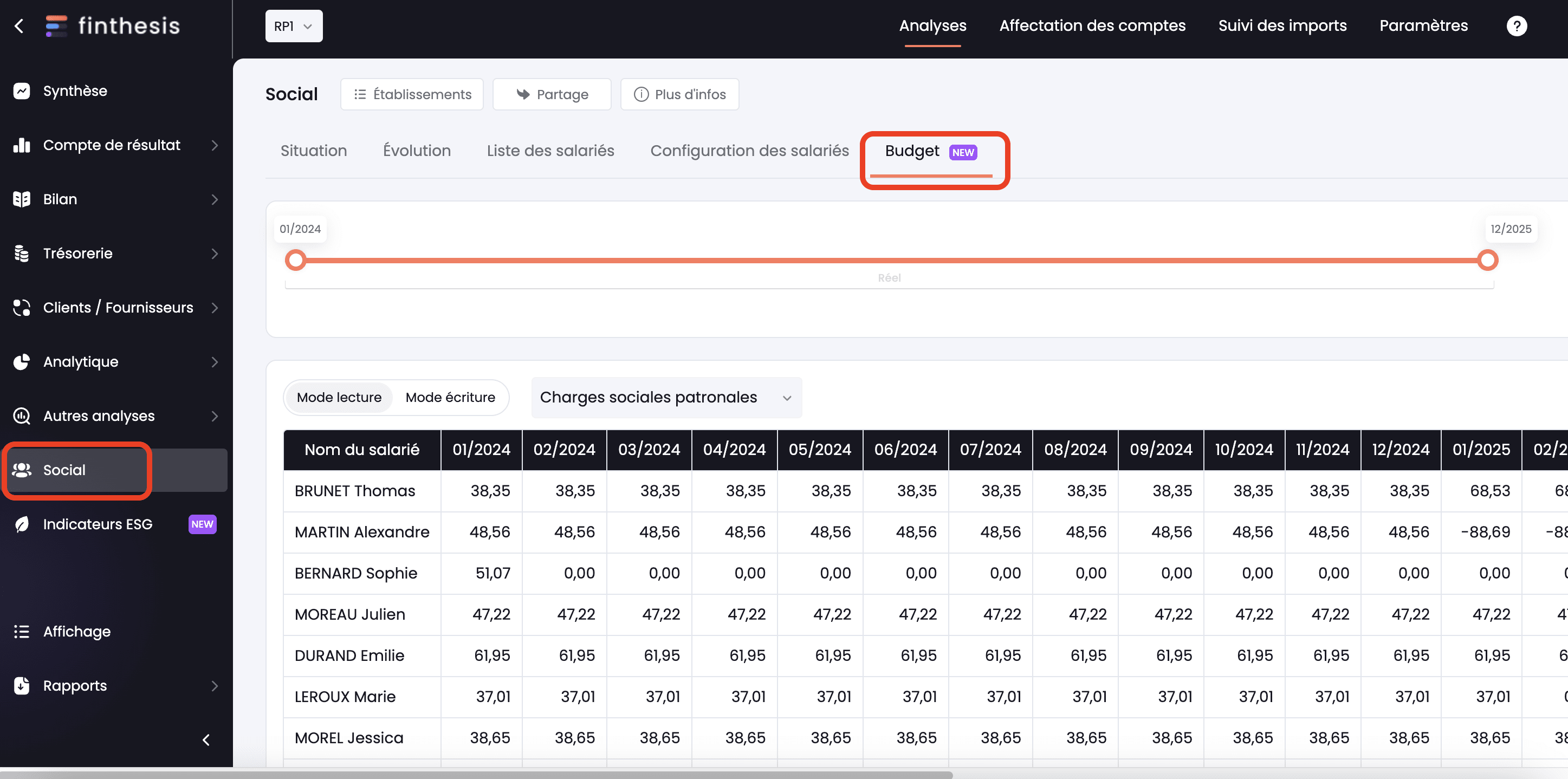Click the Établissements button
Image resolution: width=1568 pixels, height=779 pixels.
coord(412,94)
